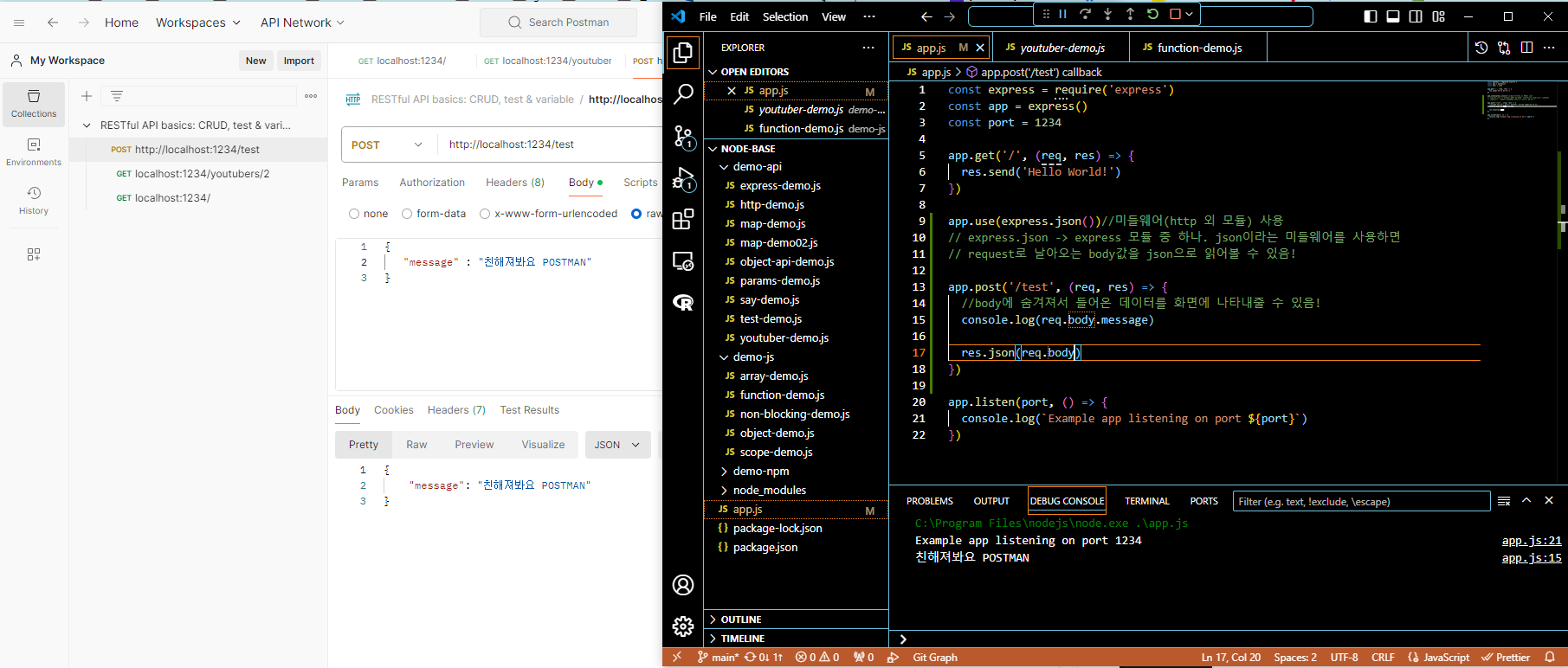Expand the TIMELINE section
Image resolution: width=1568 pixels, height=668 pixels.
click(713, 639)
